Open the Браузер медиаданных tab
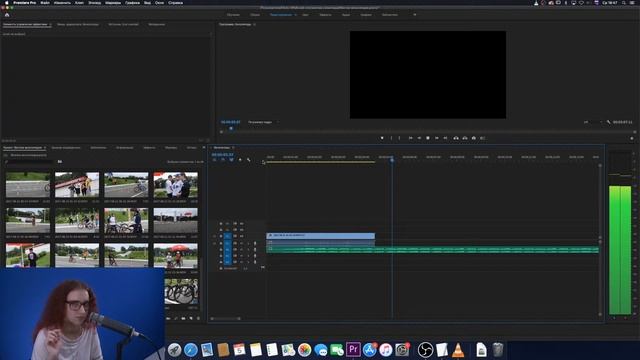The width and height of the screenshot is (640, 360). point(66,148)
